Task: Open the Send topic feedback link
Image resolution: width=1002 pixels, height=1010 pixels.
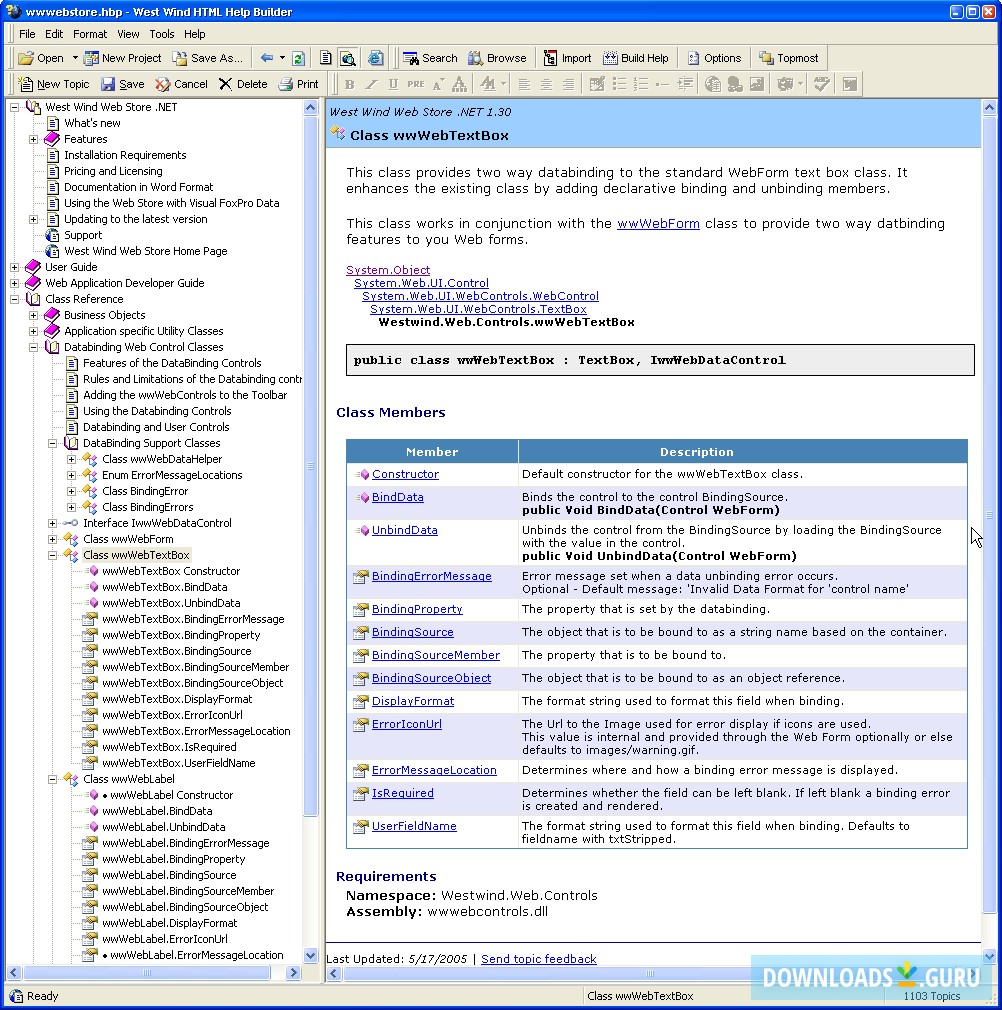Action: point(538,958)
